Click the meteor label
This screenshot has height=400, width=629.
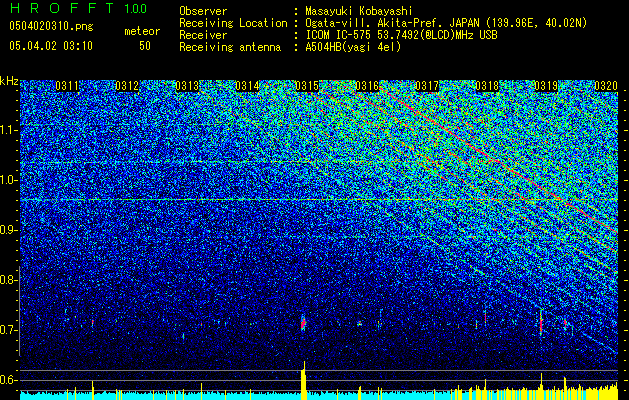click(142, 31)
